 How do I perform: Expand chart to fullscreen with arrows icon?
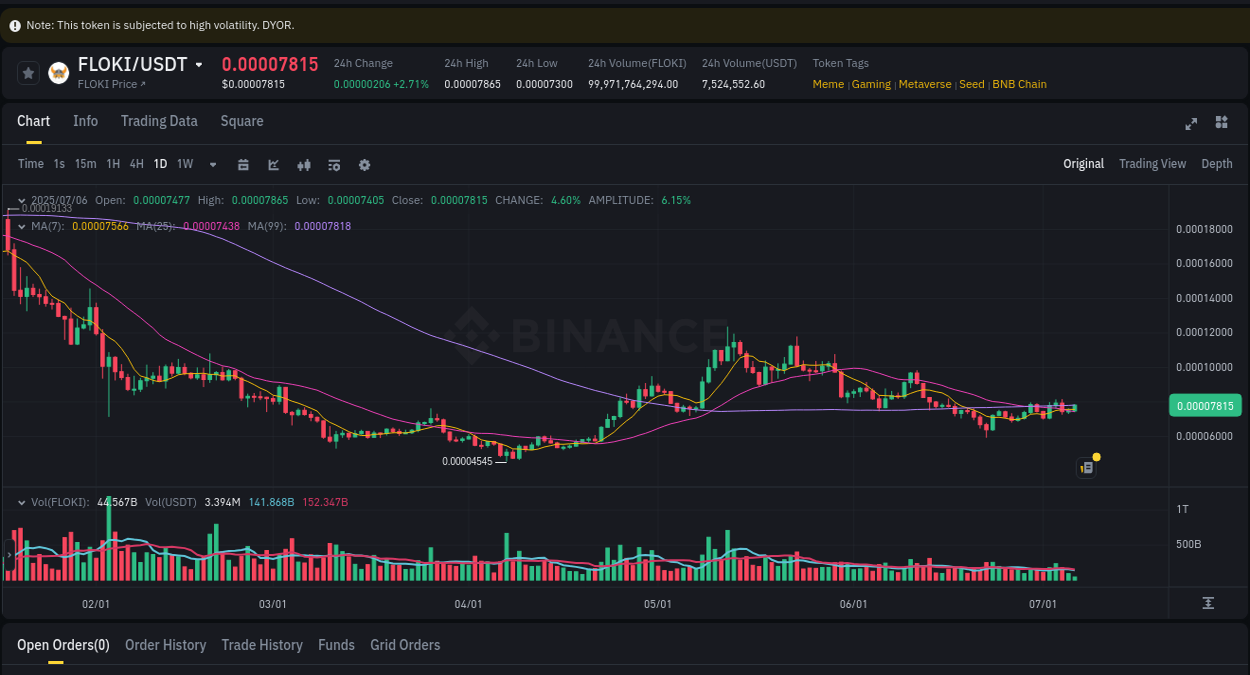click(1191, 124)
